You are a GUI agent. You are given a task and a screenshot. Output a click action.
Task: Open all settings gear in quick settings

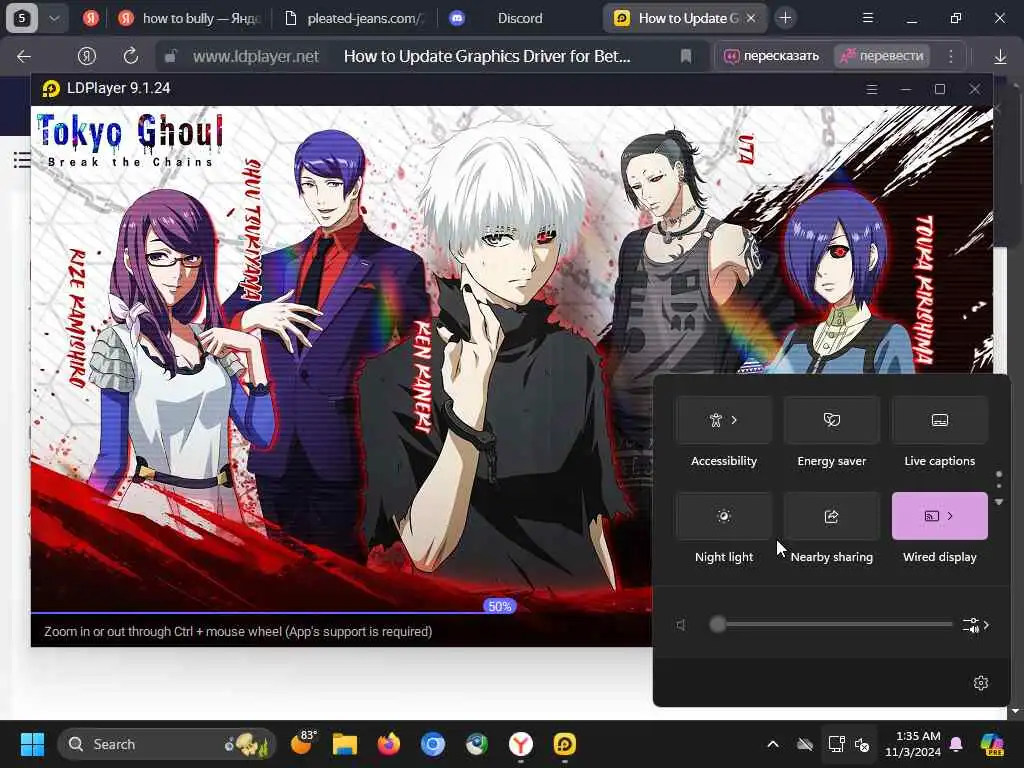980,683
